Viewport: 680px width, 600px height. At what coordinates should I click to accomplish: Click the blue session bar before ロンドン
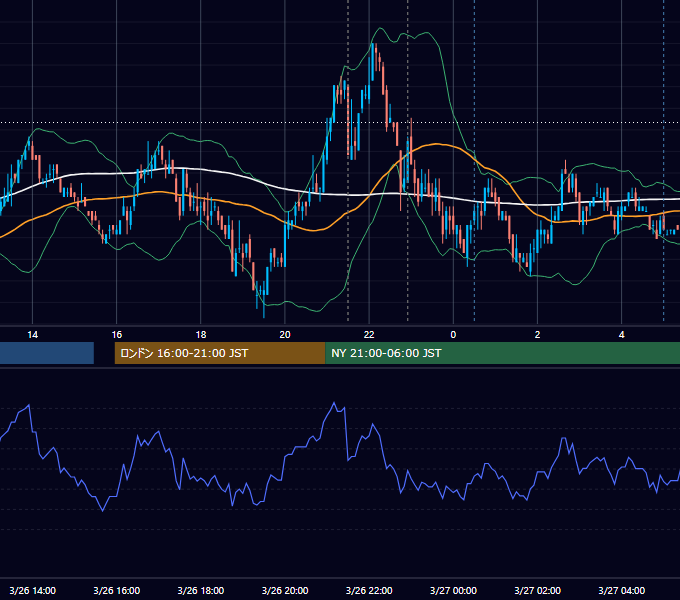[47, 353]
